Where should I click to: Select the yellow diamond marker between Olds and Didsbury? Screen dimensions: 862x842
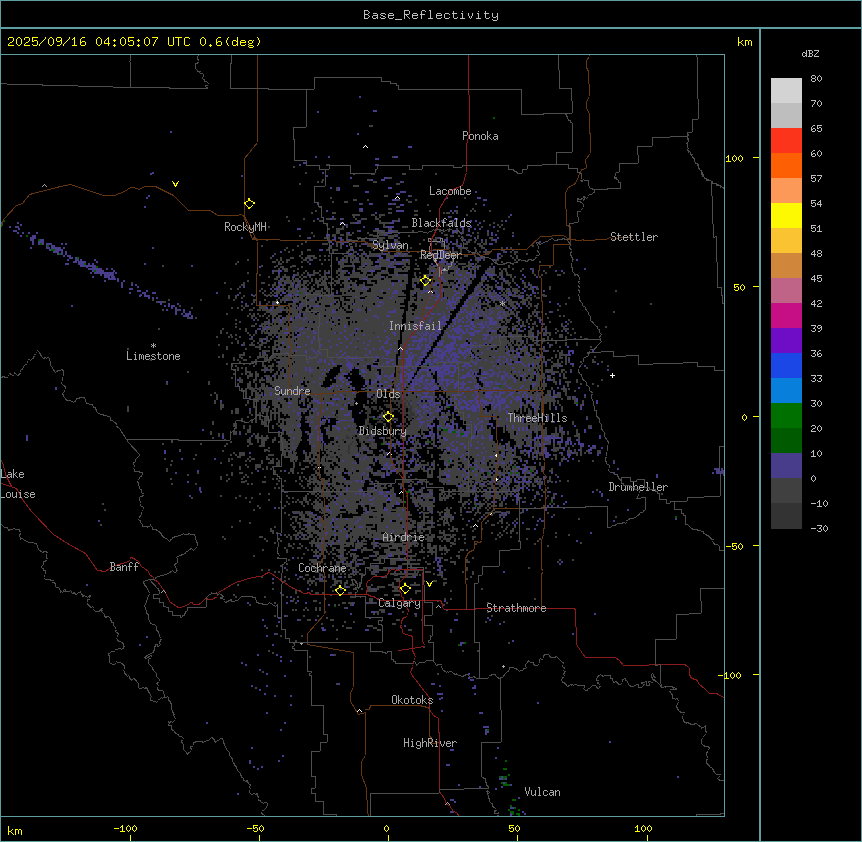coord(388,417)
